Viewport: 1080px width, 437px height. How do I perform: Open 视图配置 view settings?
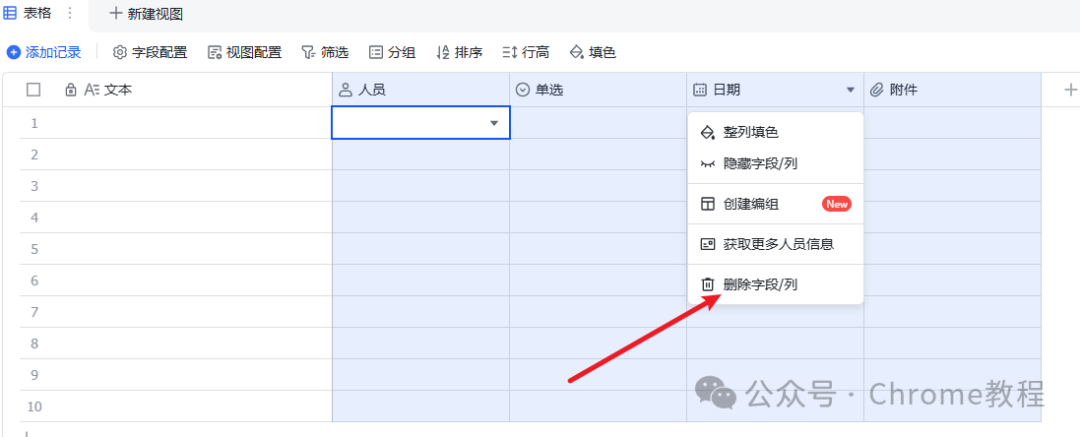coord(245,52)
